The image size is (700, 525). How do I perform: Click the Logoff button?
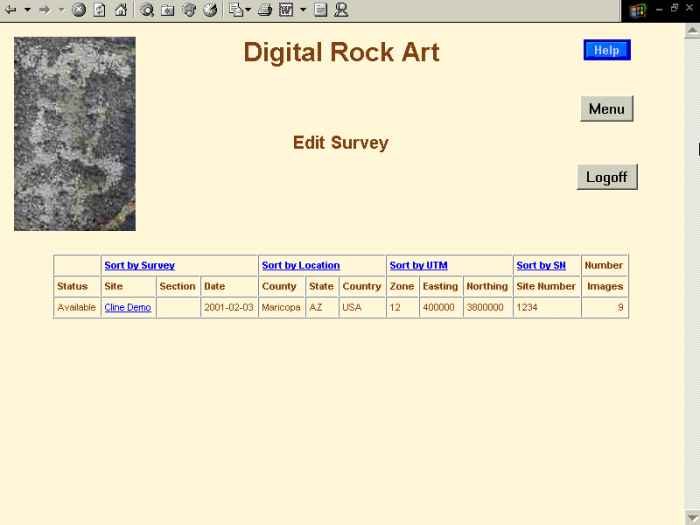(607, 177)
